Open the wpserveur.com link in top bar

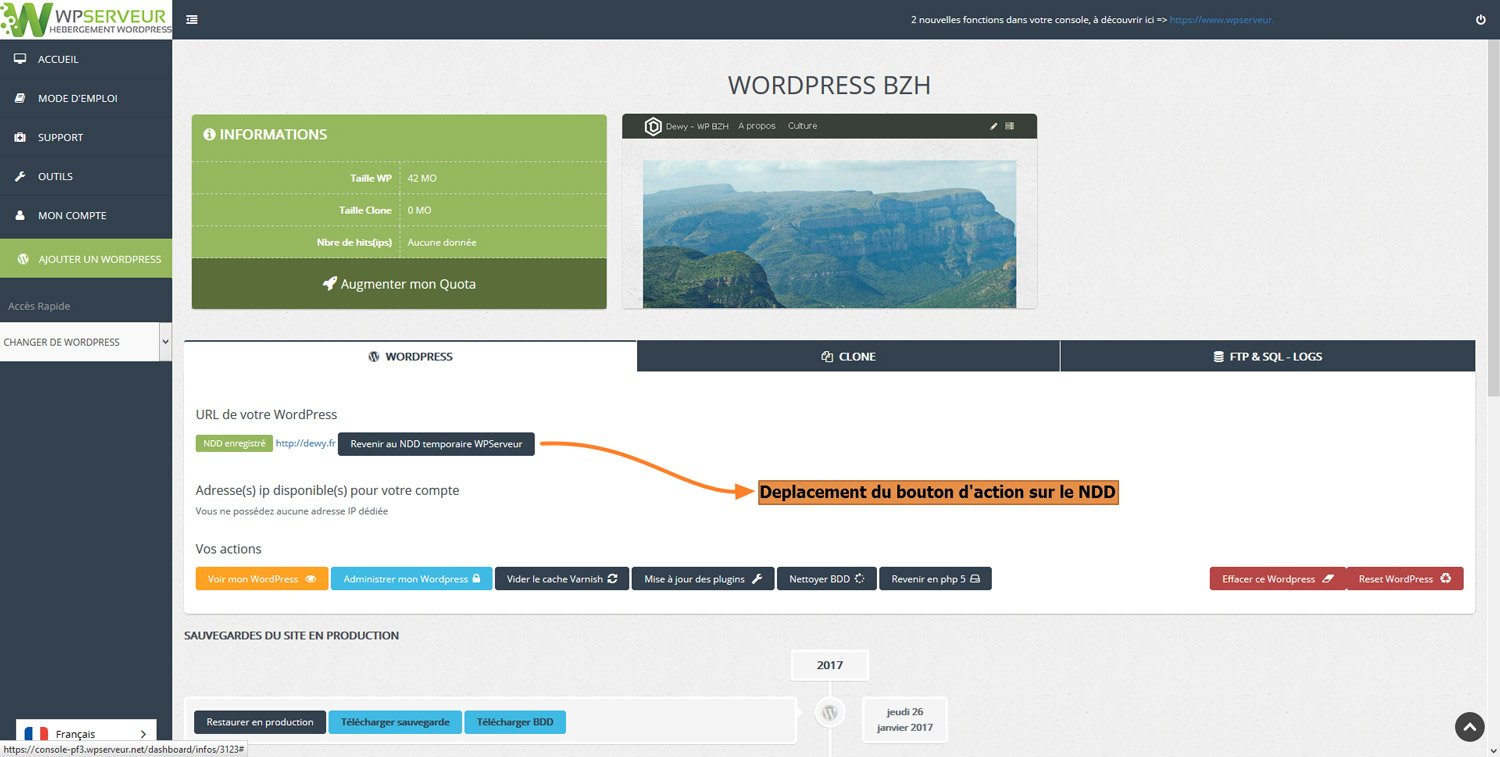tap(1221, 19)
